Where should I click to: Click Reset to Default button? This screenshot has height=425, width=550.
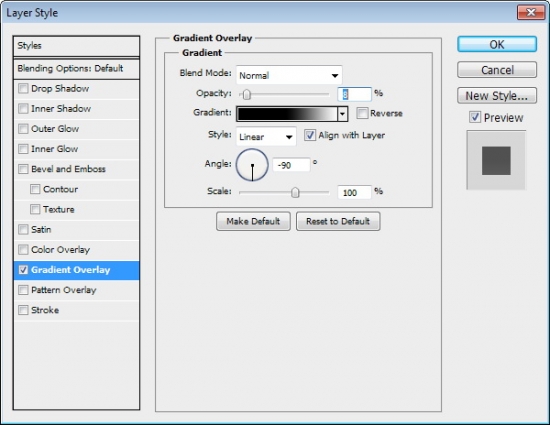click(338, 221)
